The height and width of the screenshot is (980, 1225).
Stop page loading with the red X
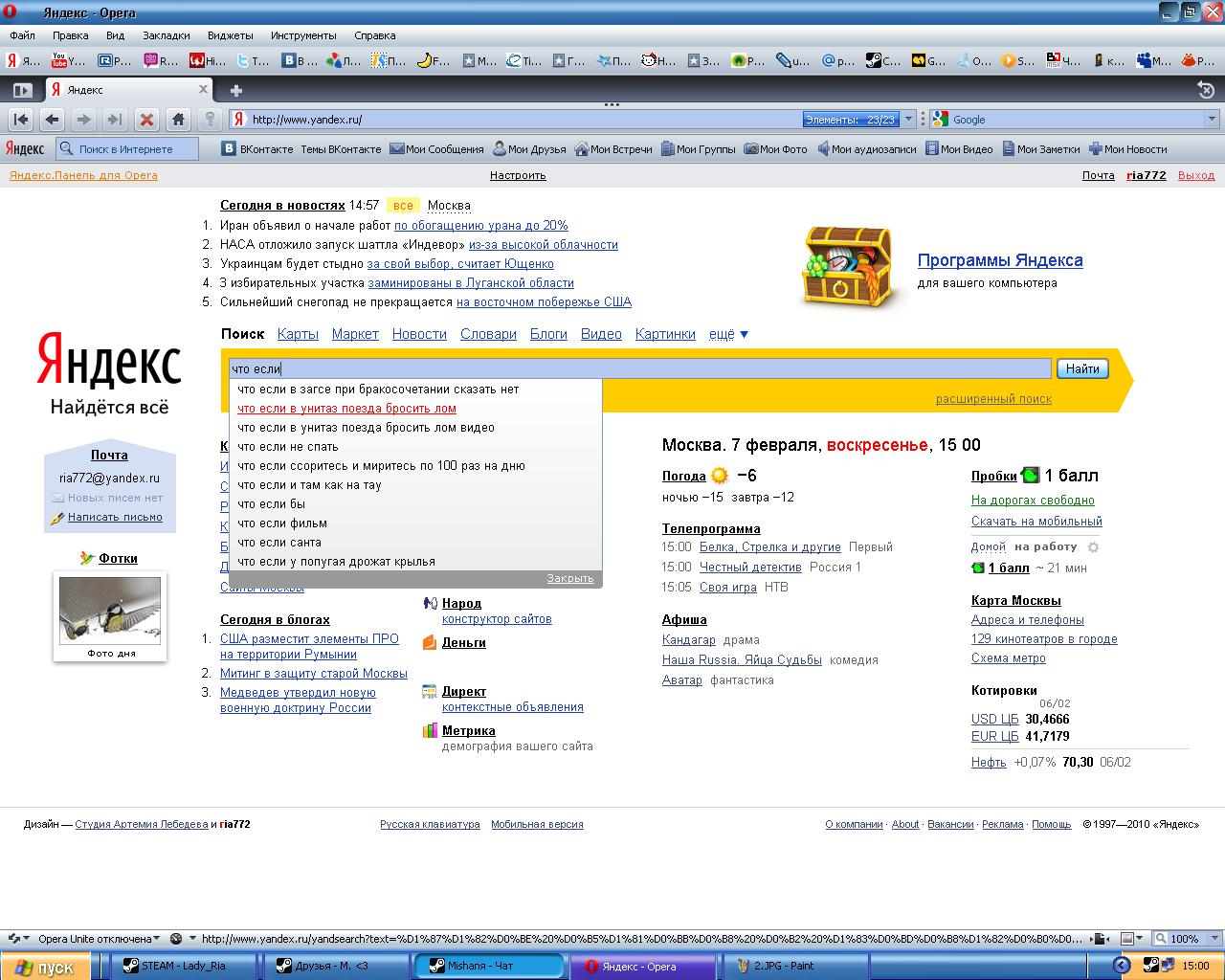[x=146, y=120]
